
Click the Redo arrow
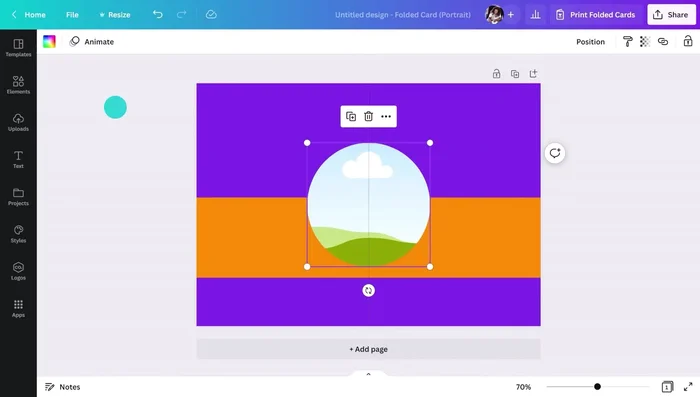point(181,14)
